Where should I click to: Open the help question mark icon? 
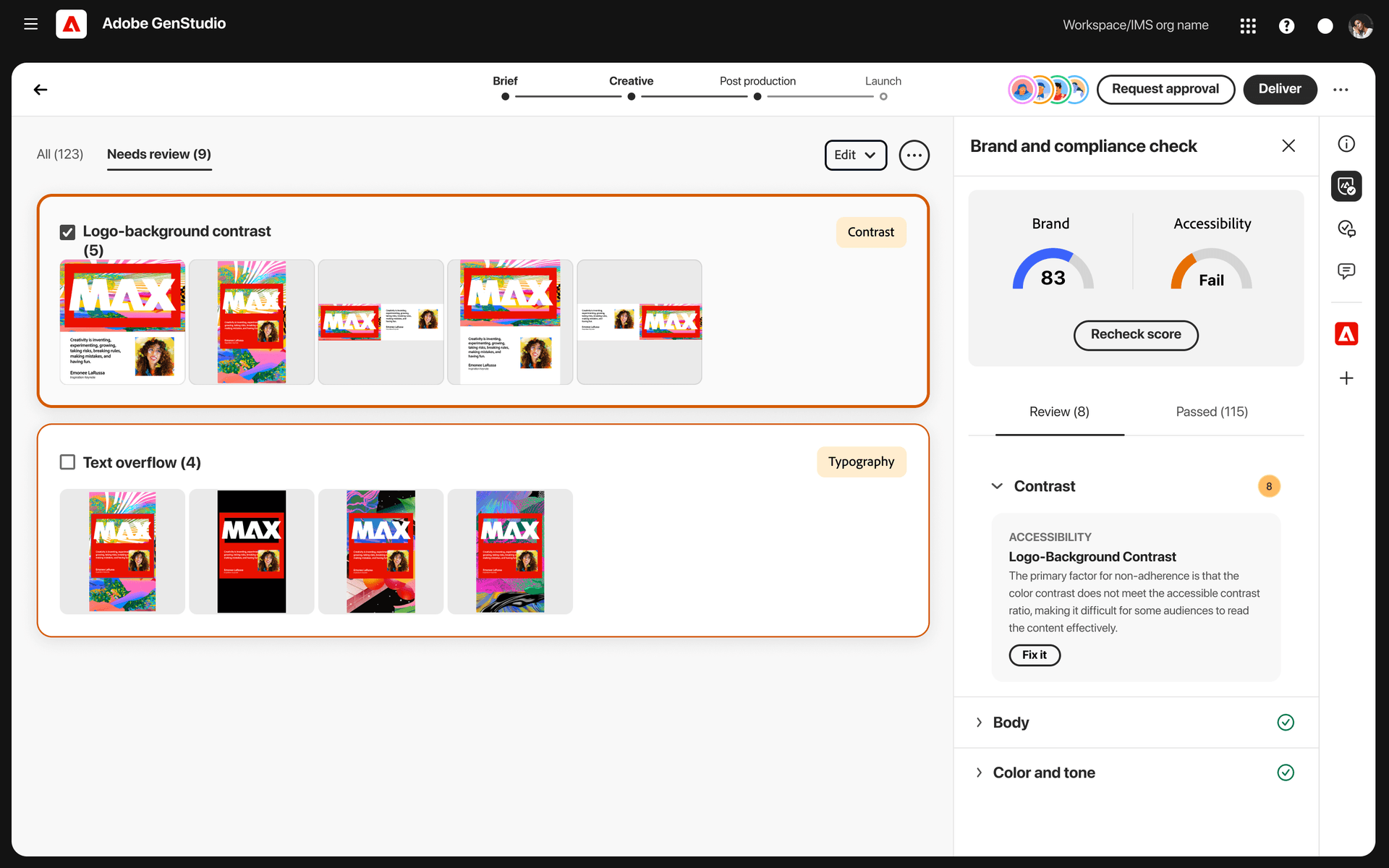pos(1286,26)
